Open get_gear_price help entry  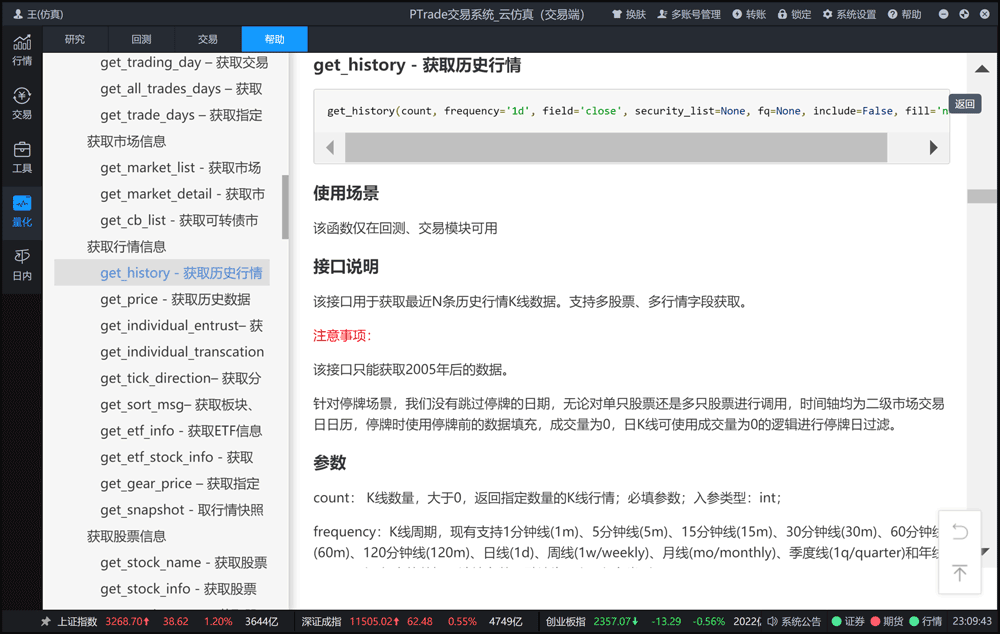pos(180,484)
